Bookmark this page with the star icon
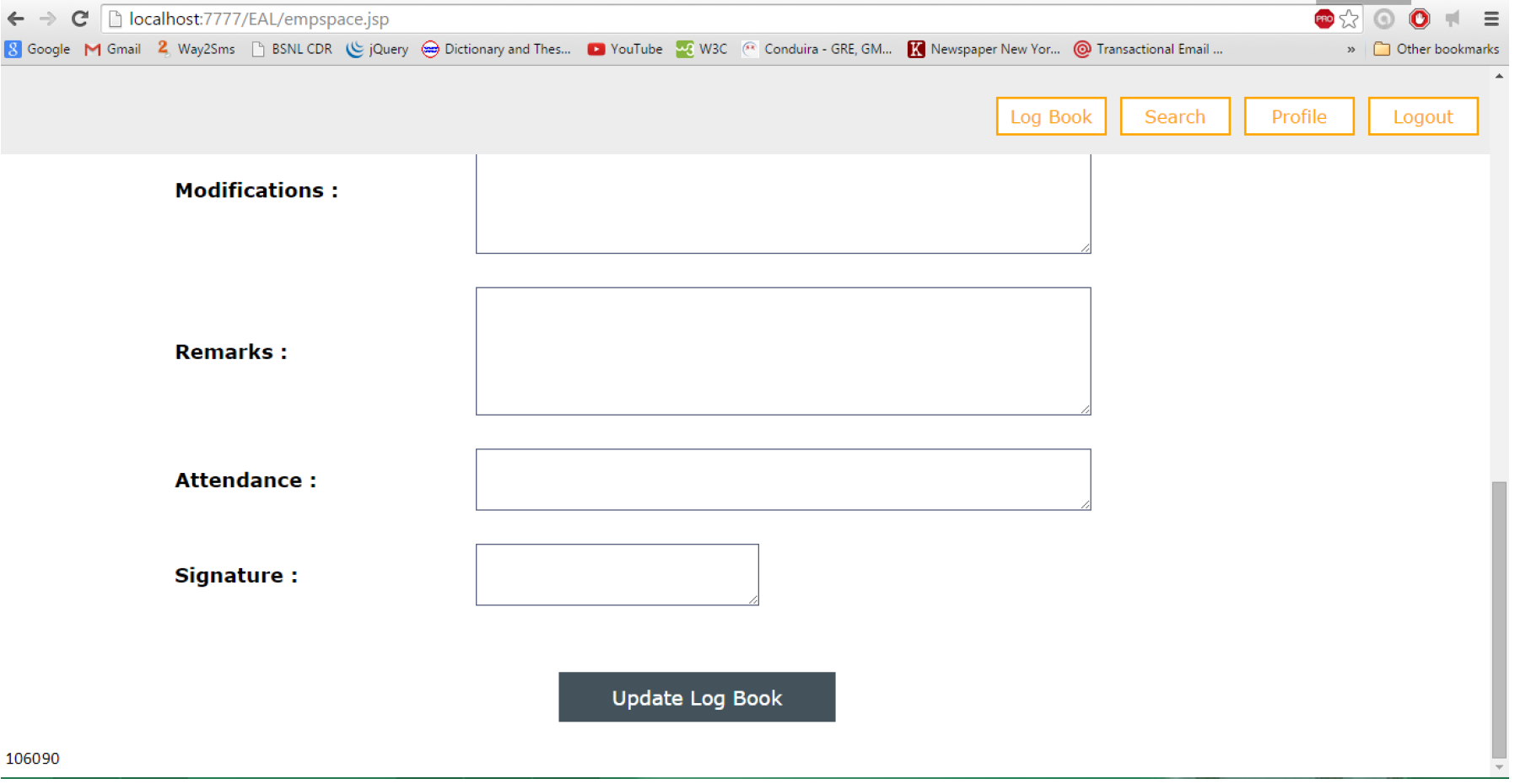 1349,18
